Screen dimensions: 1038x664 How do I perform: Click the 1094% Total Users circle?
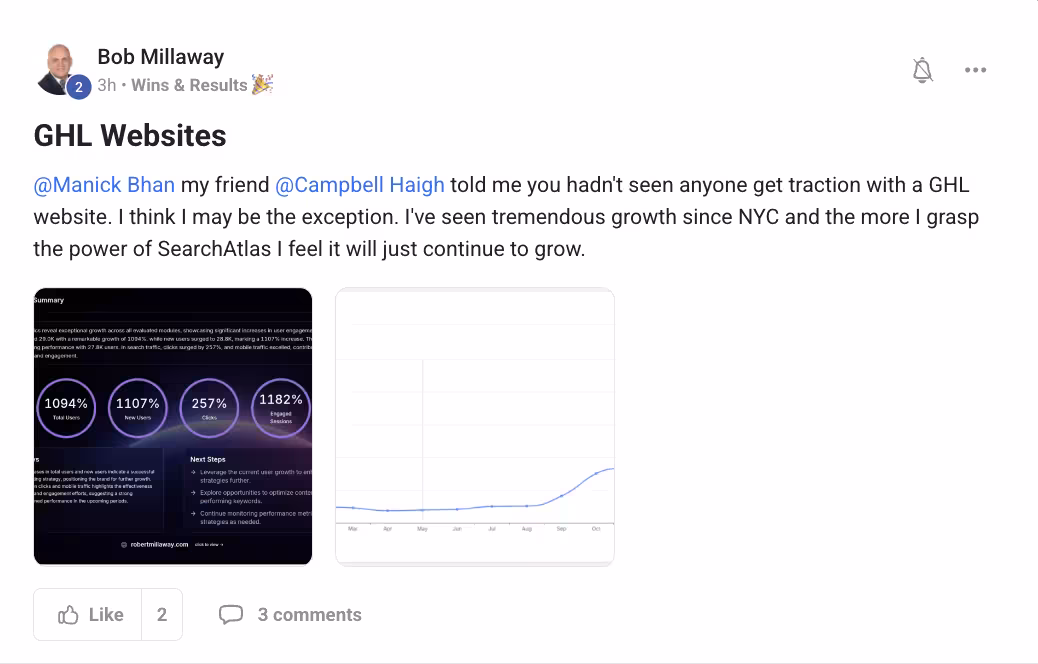point(66,408)
